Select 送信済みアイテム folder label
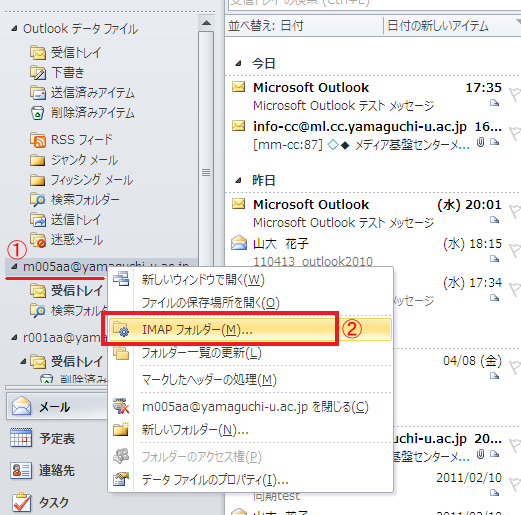Image resolution: width=521 pixels, height=515 pixels. coord(93,93)
